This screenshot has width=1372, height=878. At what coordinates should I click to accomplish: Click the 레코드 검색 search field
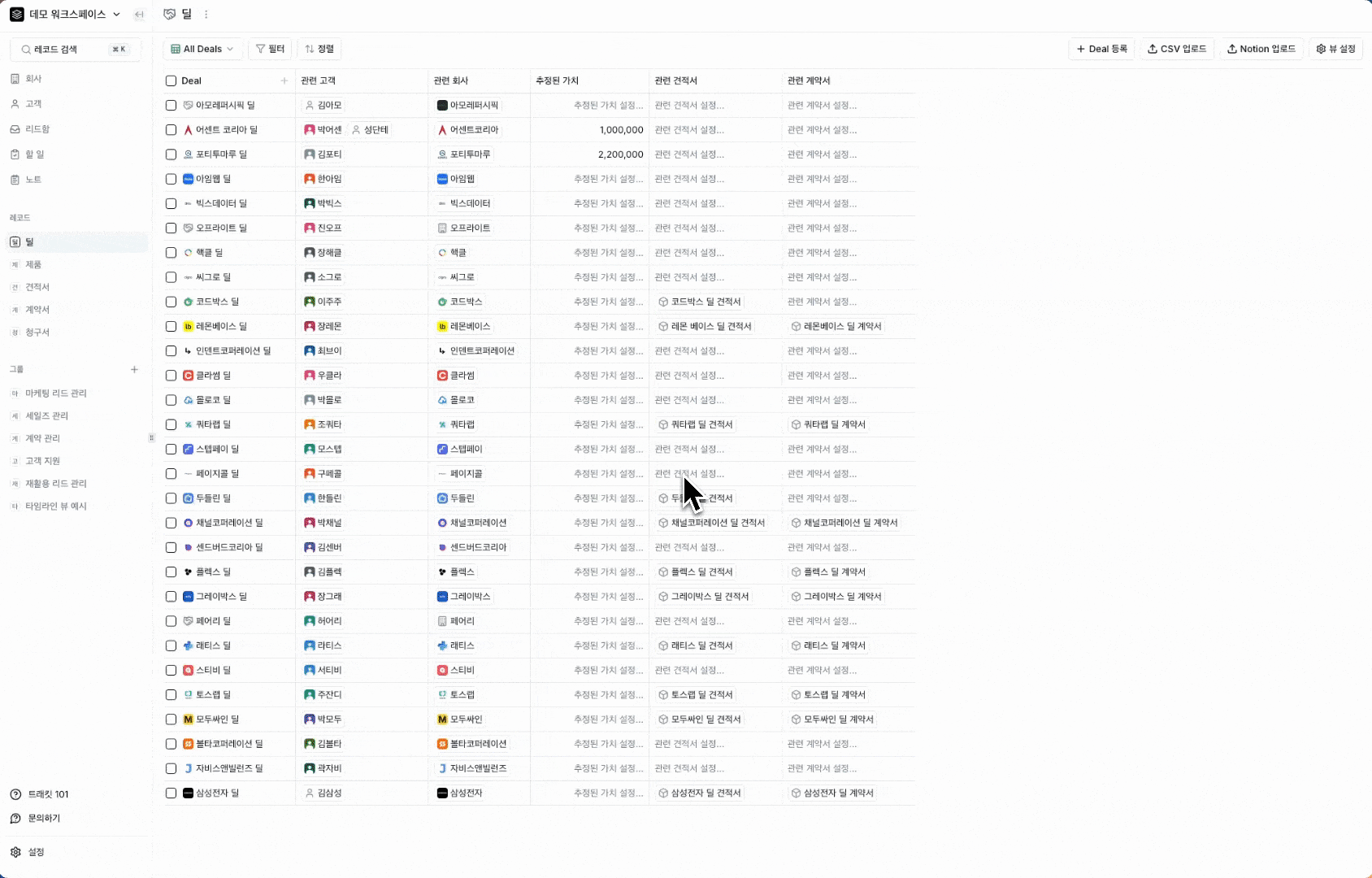(69, 50)
